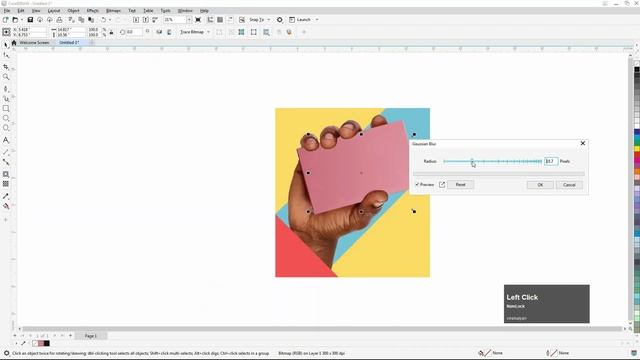This screenshot has height=360, width=640.
Task: Select the Rectangle tool
Action: click(6, 109)
